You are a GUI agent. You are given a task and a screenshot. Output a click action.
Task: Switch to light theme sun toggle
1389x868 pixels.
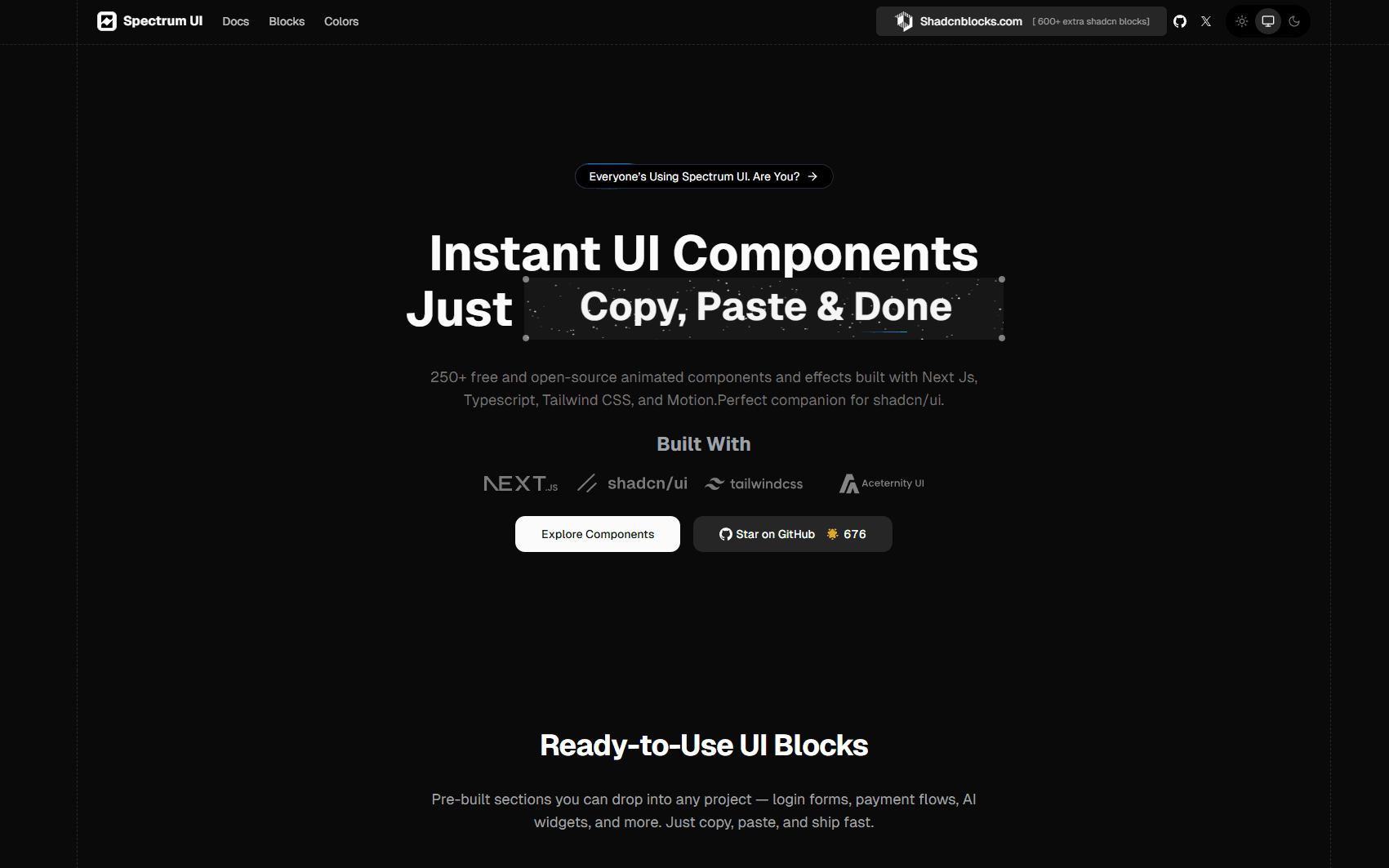tap(1242, 21)
